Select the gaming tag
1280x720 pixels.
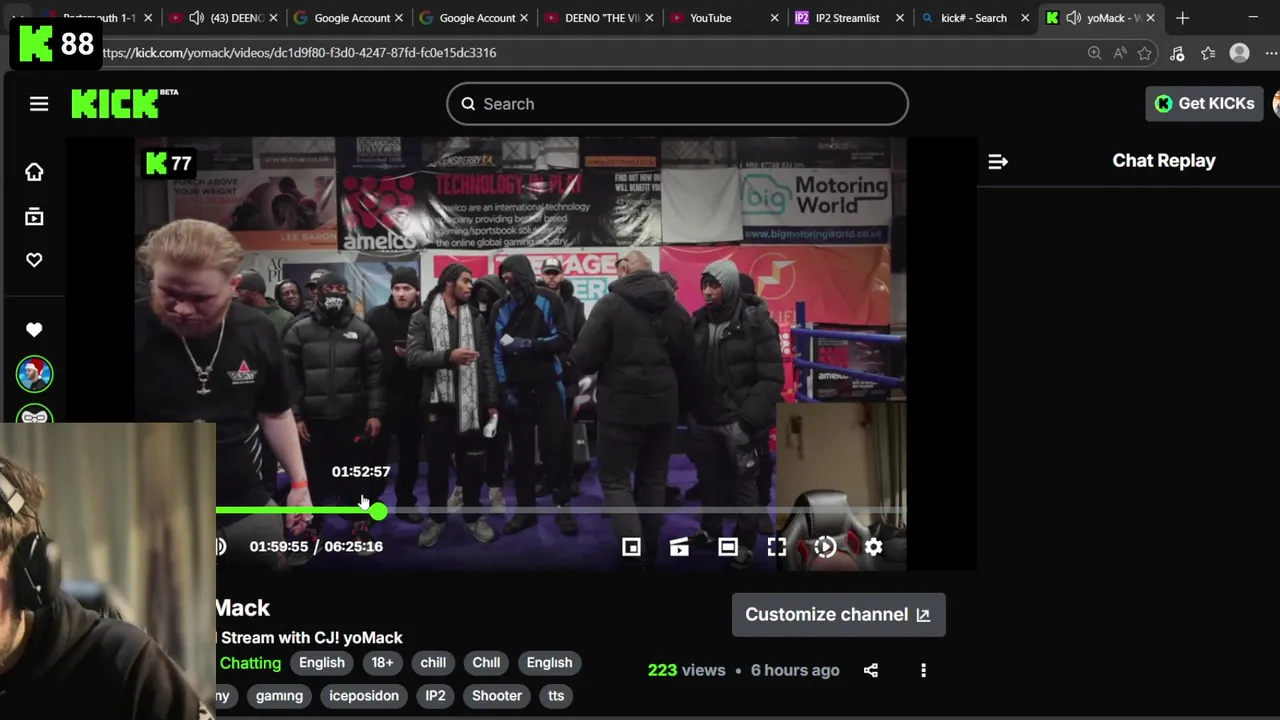pyautogui.click(x=279, y=696)
